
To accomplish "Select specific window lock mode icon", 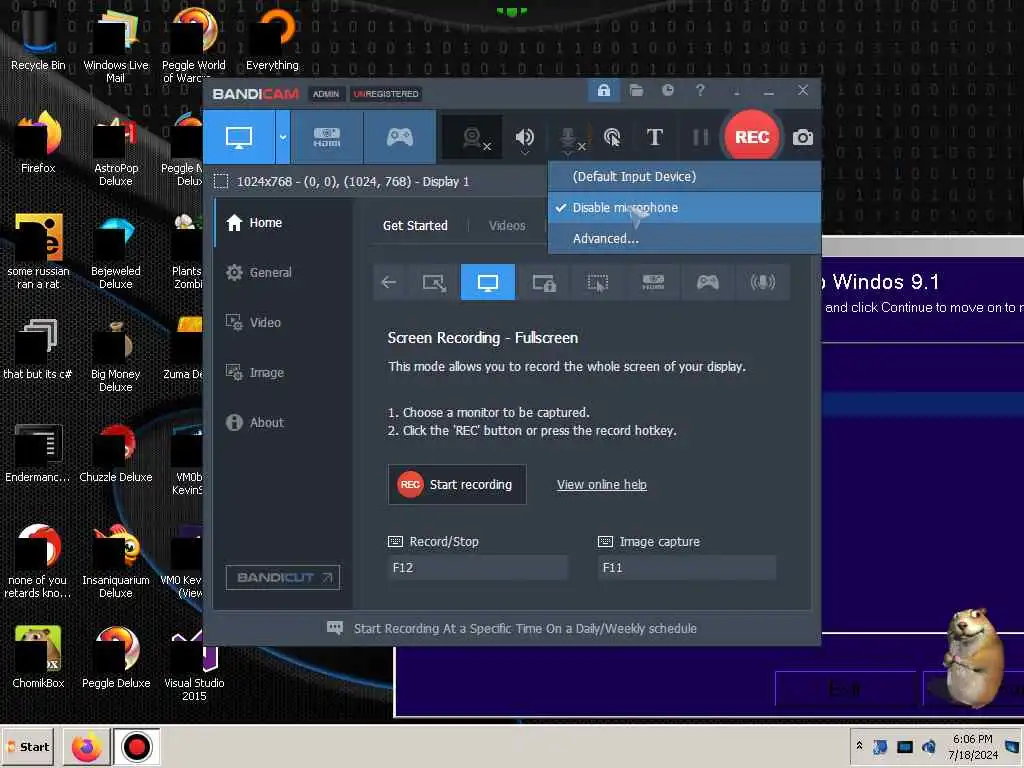I will [543, 282].
